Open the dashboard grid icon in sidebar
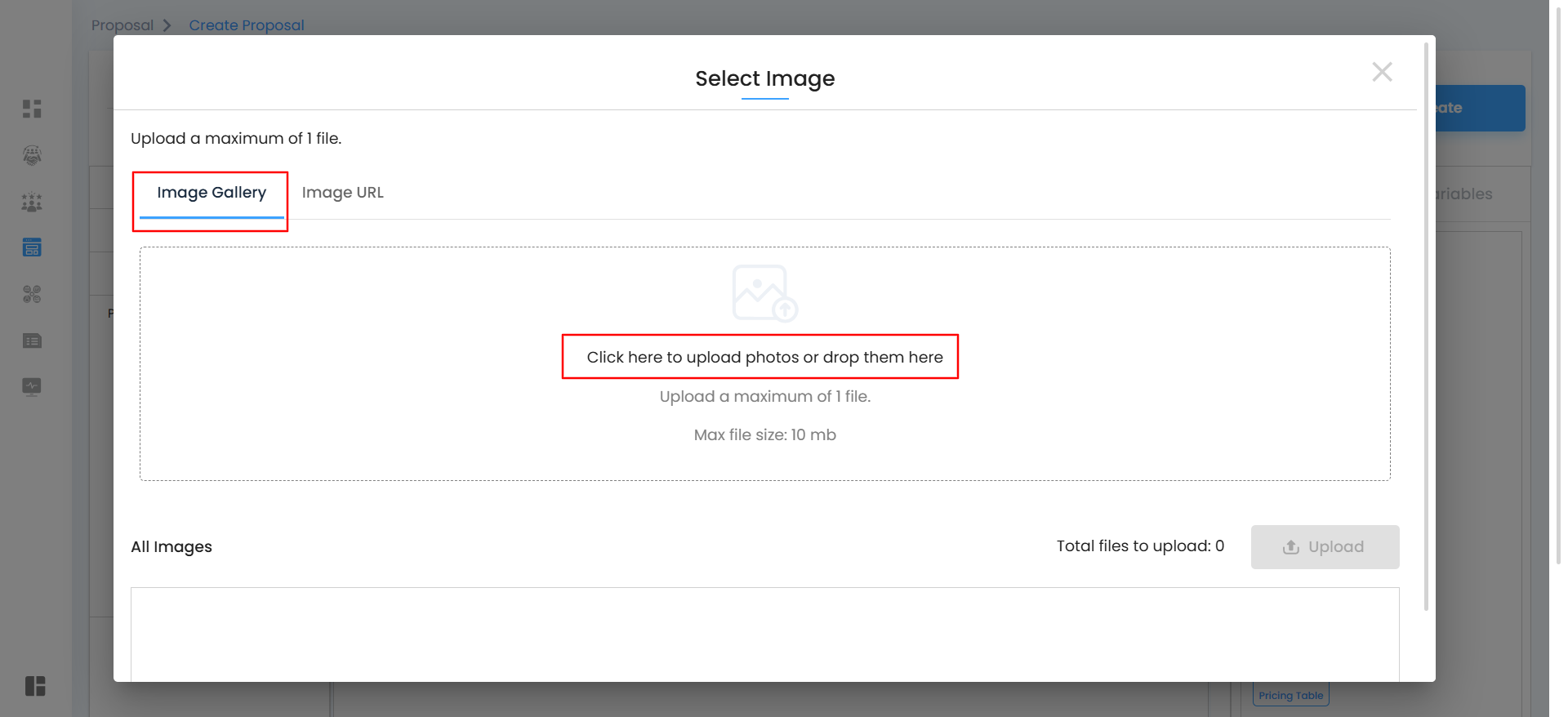 32,109
